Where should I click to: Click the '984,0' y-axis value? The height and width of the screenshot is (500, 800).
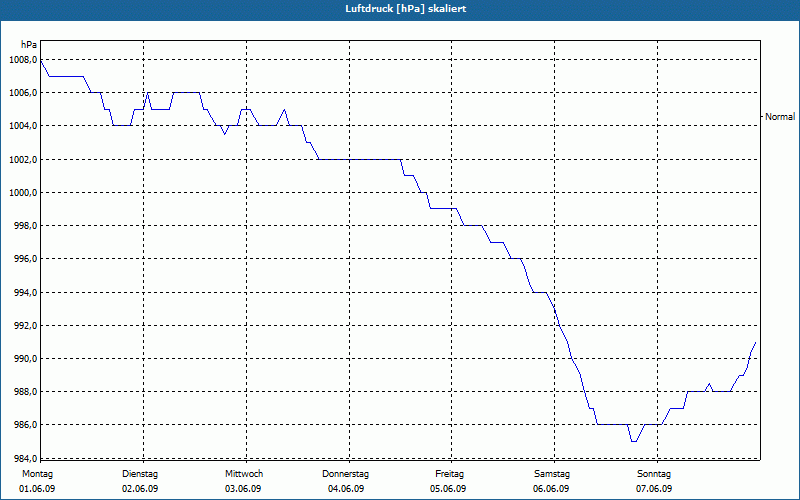(26, 457)
